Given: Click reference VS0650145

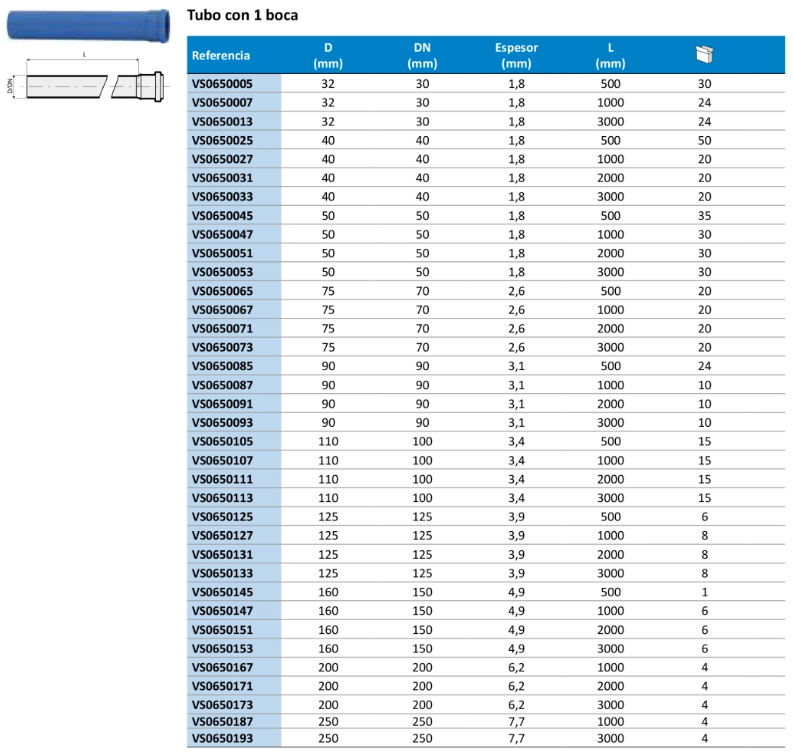Looking at the screenshot, I should [222, 592].
